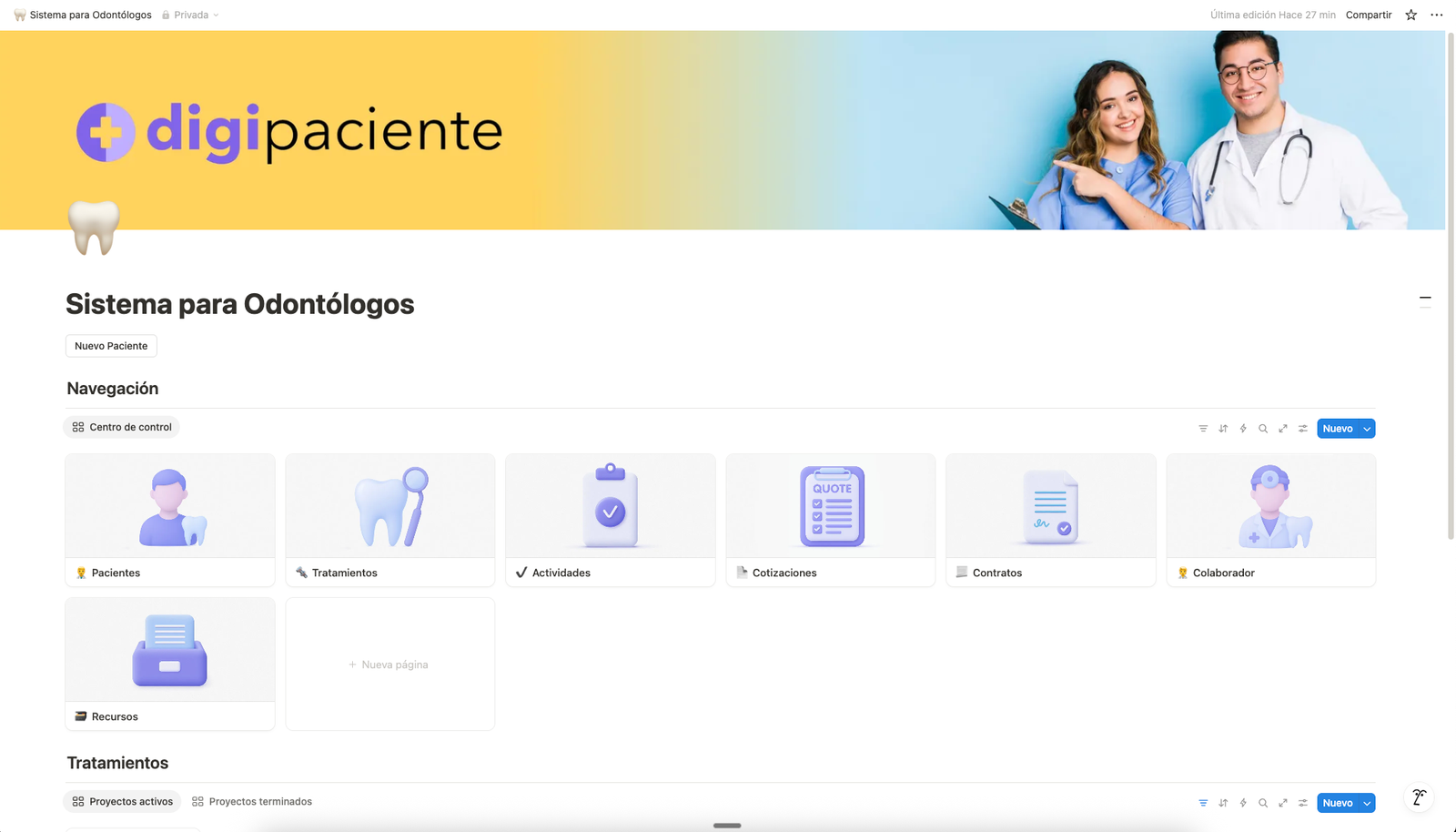Click Compartir in the top bar
Screen dimensions: 1456x832
click(x=1369, y=15)
